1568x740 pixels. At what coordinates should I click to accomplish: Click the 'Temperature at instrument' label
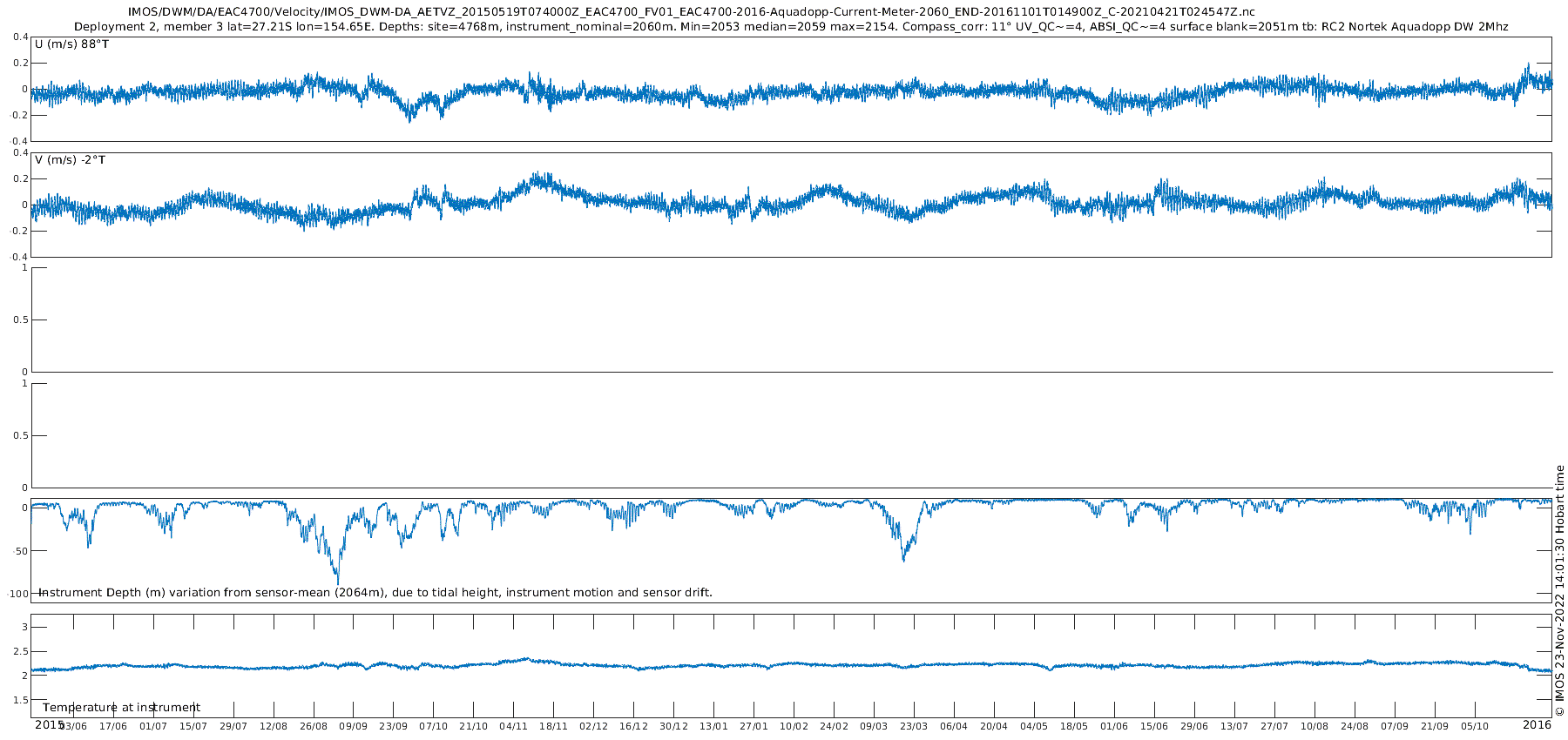(x=121, y=708)
